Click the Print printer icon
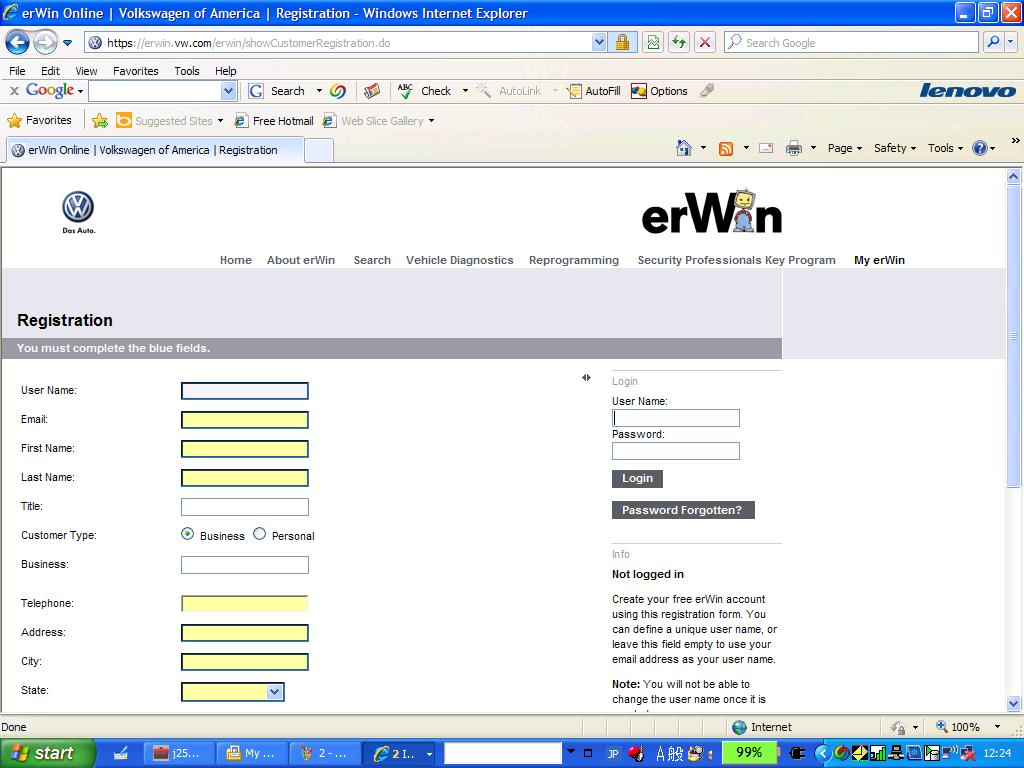The width and height of the screenshot is (1024, 768). point(793,148)
